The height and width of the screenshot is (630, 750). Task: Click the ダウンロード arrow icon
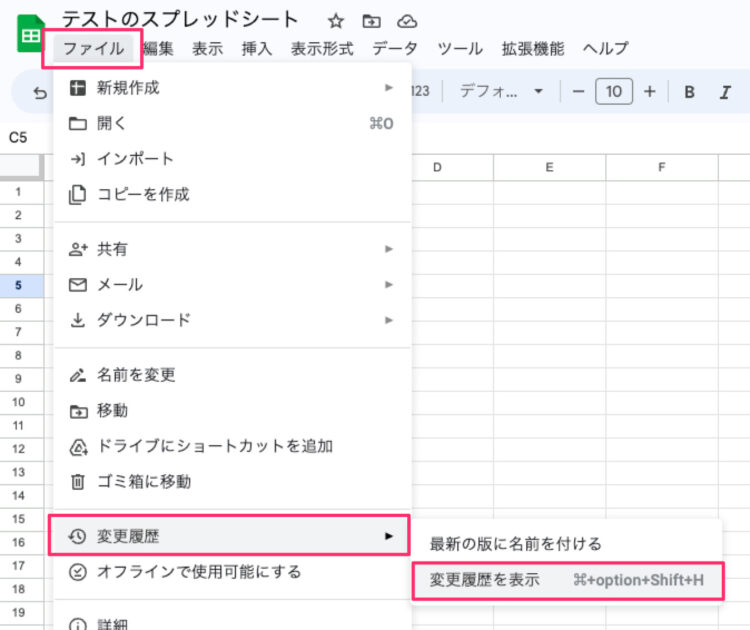(77, 320)
